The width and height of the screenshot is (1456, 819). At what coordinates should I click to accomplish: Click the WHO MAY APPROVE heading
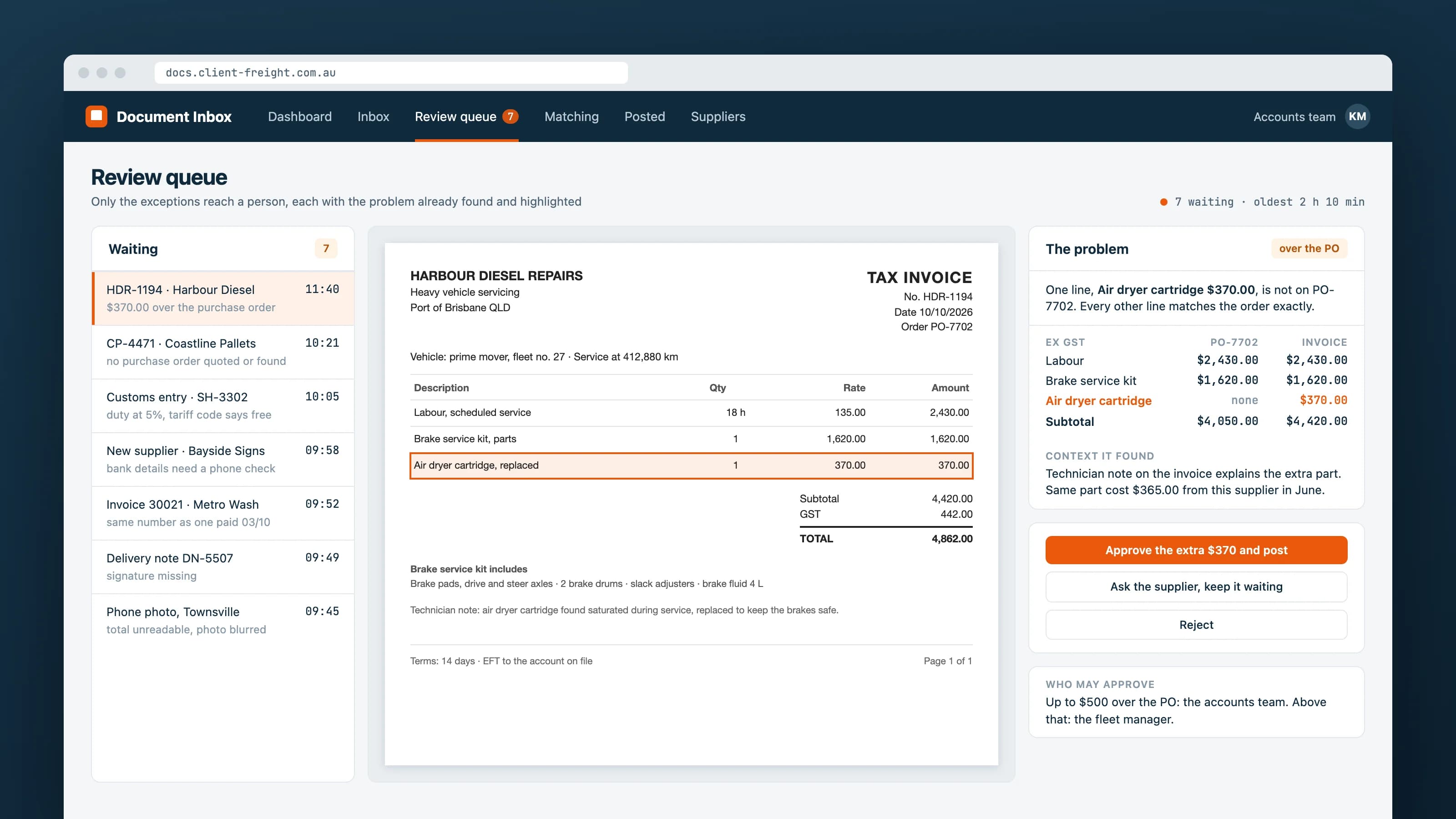(1100, 684)
